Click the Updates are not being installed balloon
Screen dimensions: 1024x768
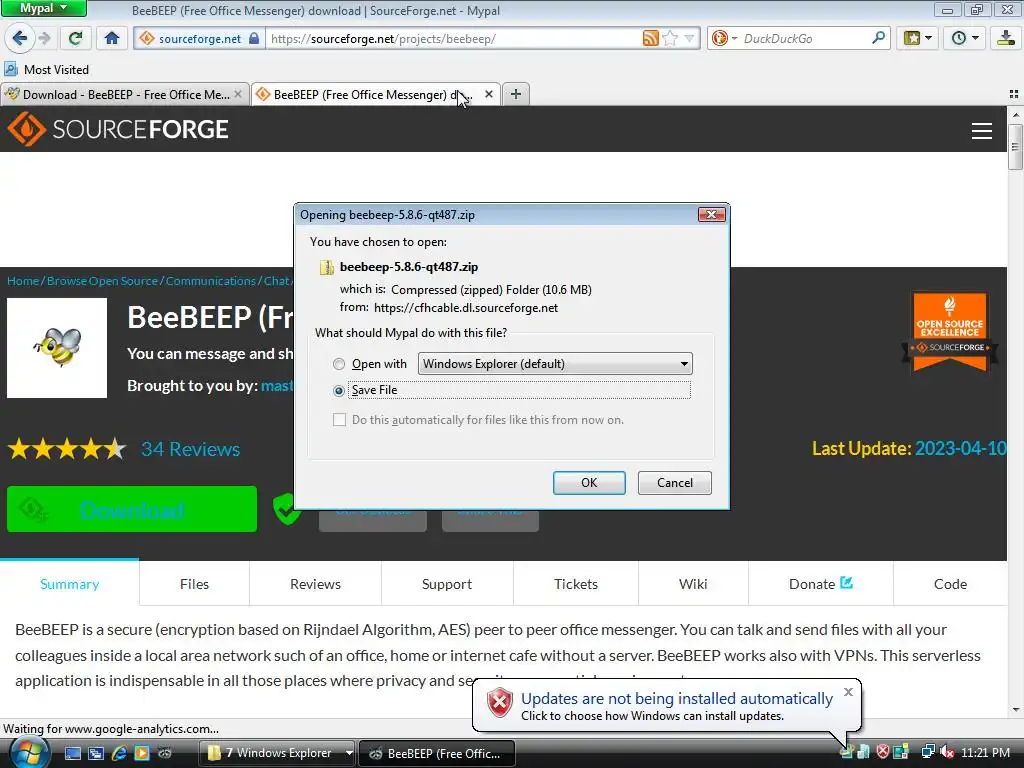tap(667, 706)
